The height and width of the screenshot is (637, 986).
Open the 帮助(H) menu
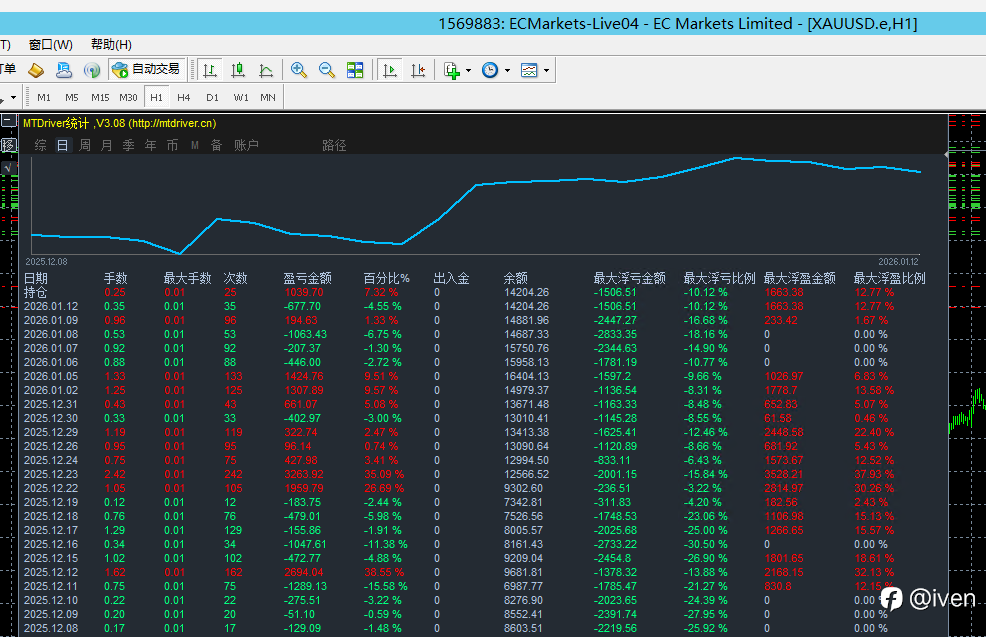(111, 44)
